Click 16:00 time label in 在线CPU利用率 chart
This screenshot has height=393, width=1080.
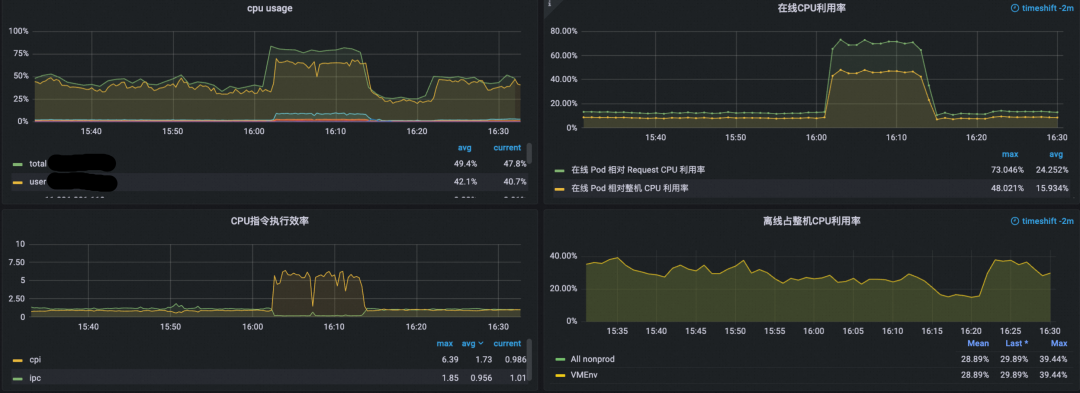click(816, 138)
